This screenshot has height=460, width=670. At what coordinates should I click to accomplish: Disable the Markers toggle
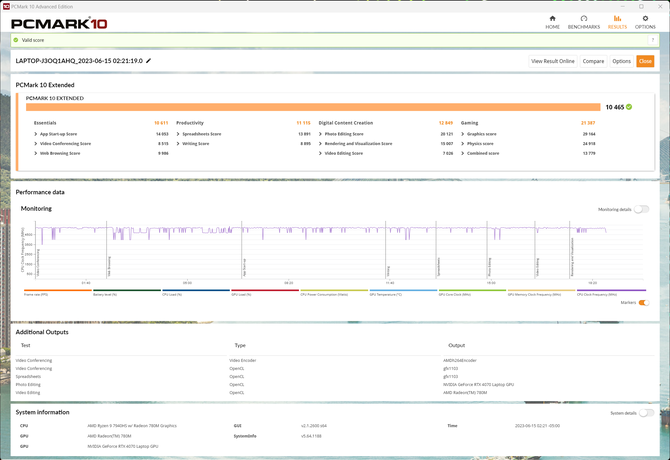tap(644, 303)
